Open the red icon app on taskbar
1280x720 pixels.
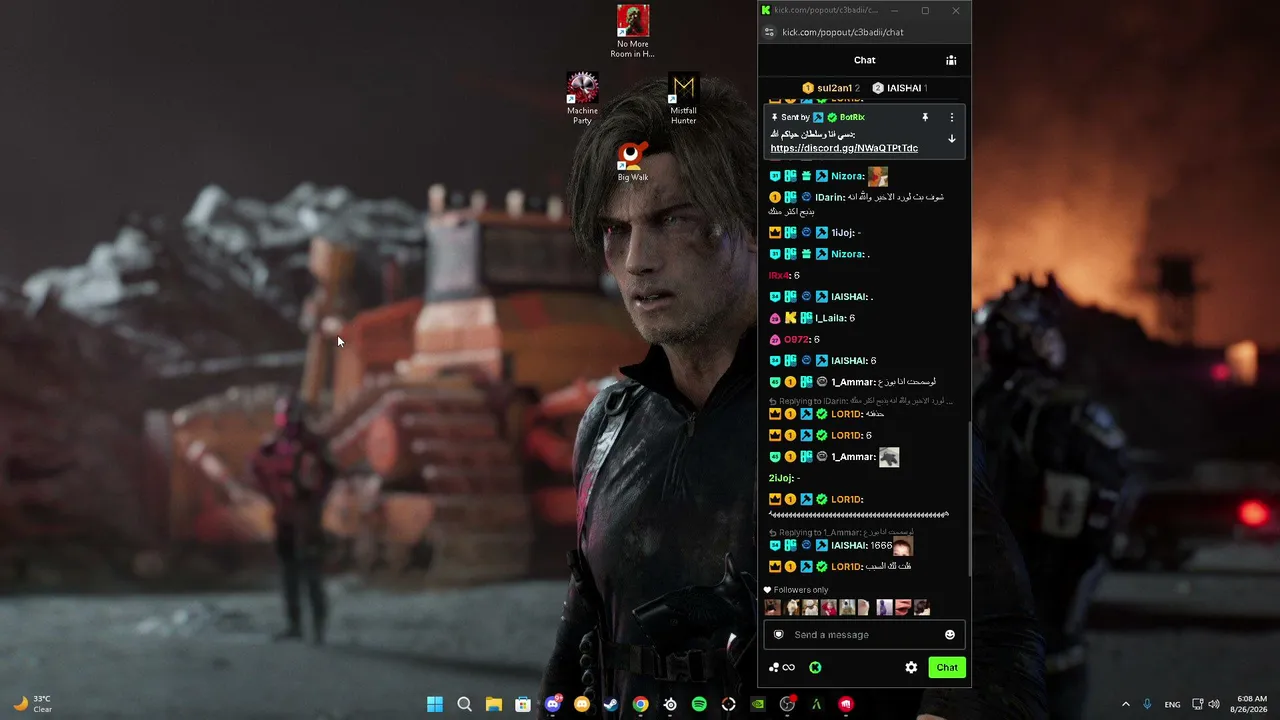click(846, 704)
